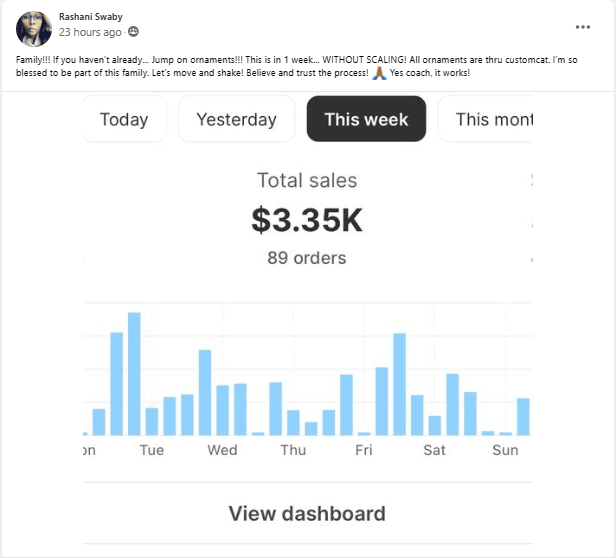Click the Wed axis label

(222, 450)
